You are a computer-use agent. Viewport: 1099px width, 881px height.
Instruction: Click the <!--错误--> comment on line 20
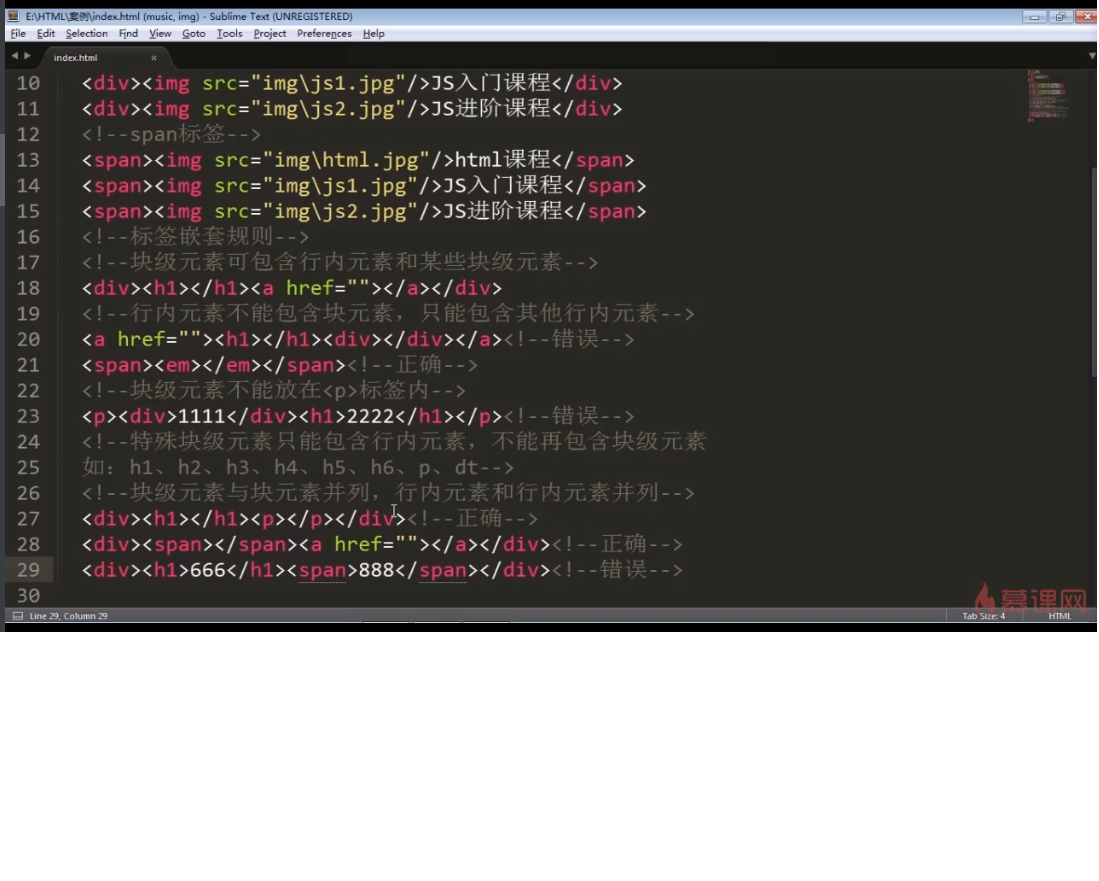click(x=568, y=339)
